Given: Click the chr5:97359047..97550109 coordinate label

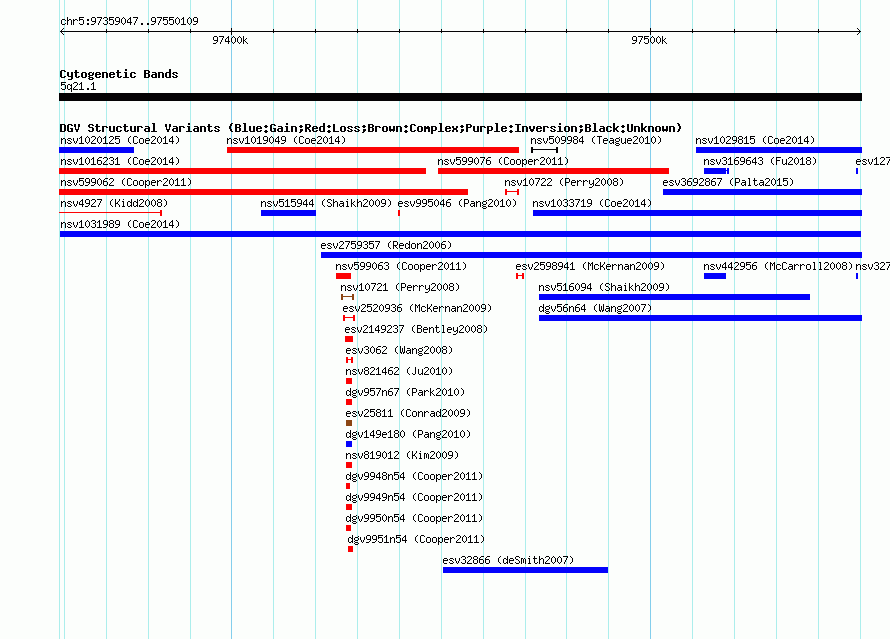Looking at the screenshot, I should tap(129, 21).
